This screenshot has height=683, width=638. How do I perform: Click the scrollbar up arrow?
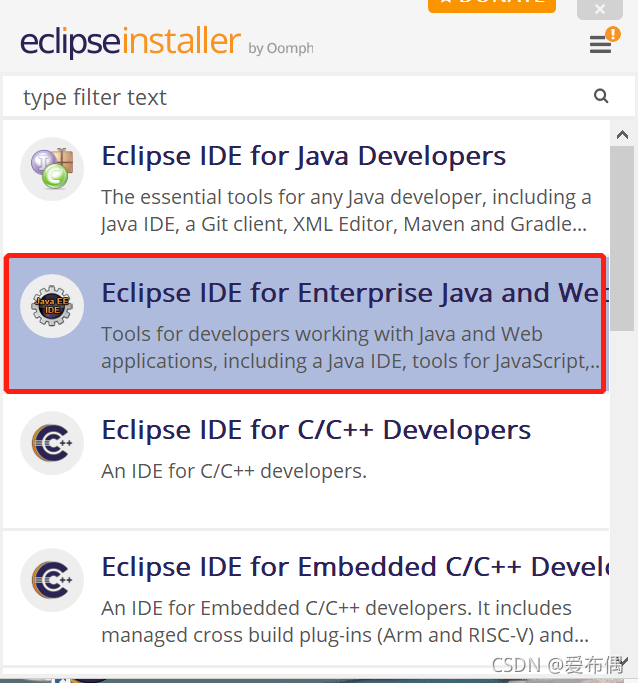tap(622, 135)
